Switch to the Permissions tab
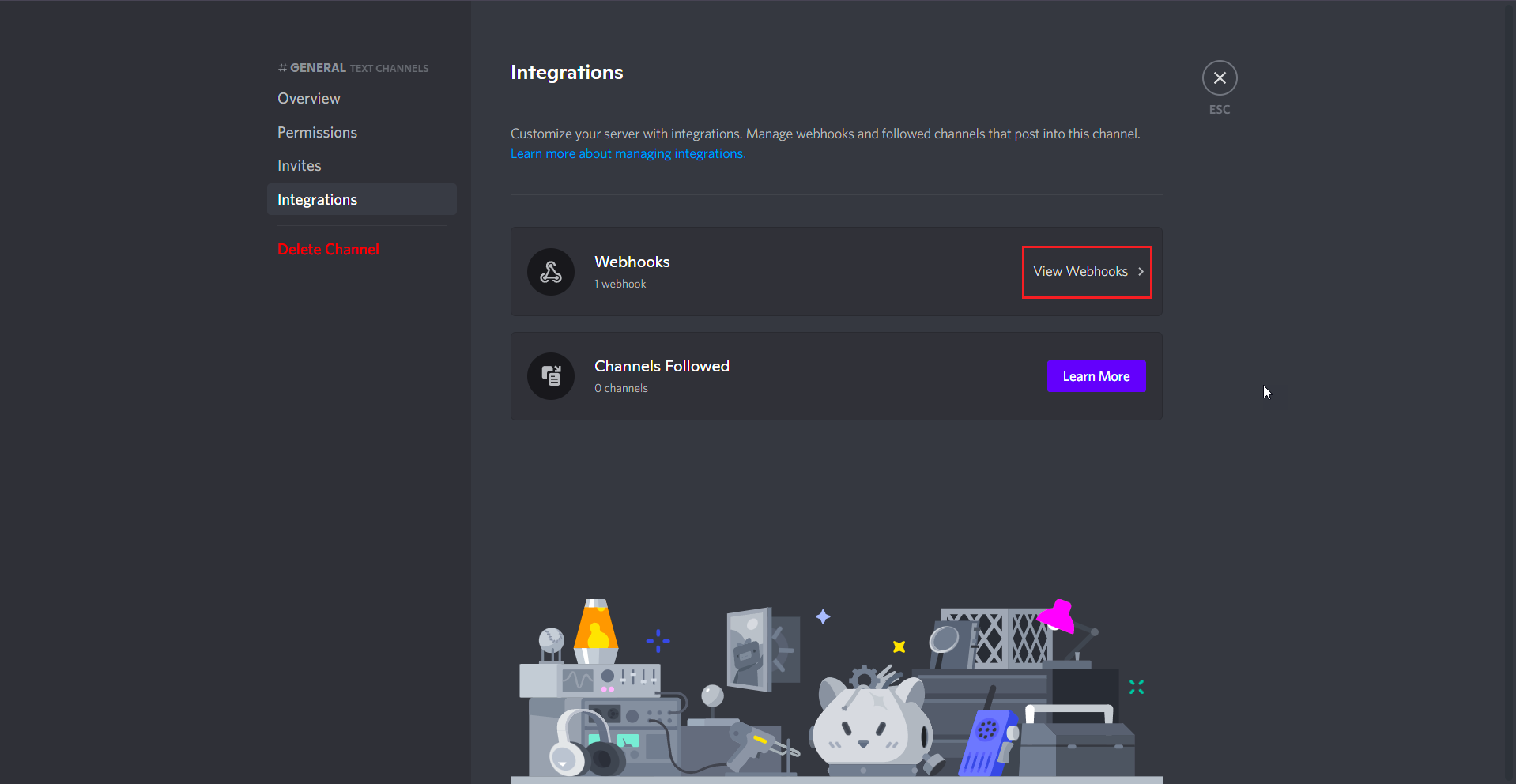Viewport: 1516px width, 784px height. point(317,133)
